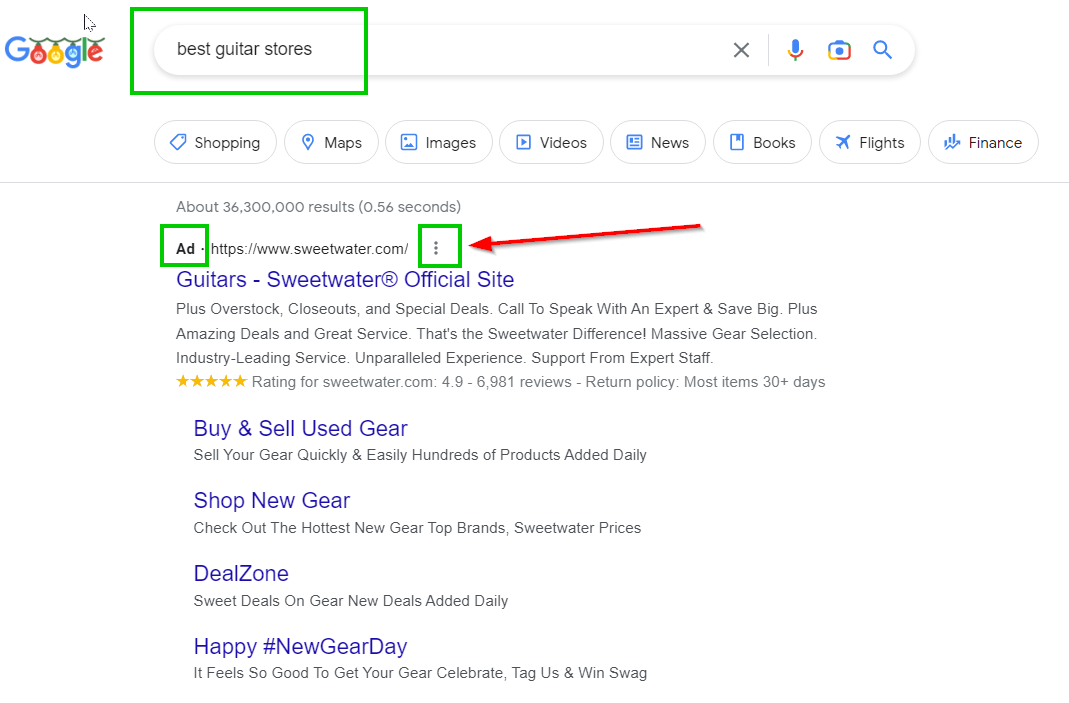Viewport: 1069px width, 703px height.
Task: Click the Google holiday logo
Action: pos(55,51)
